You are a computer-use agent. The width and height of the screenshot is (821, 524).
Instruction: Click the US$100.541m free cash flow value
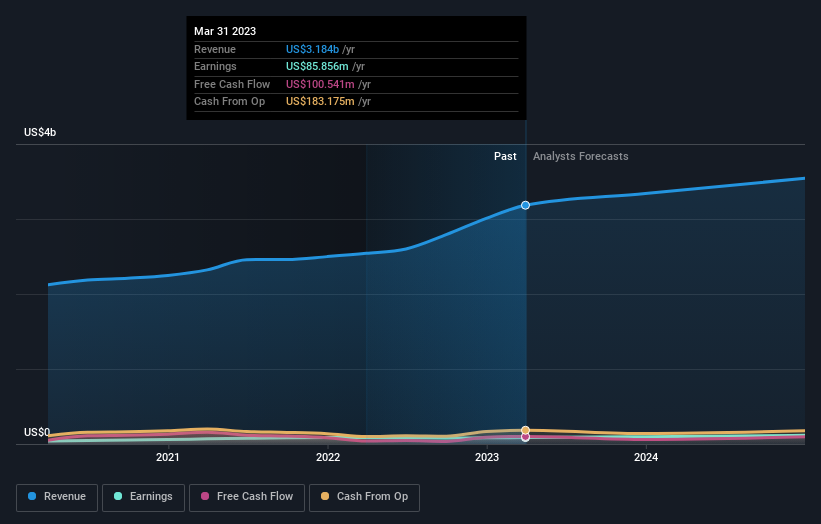(320, 84)
